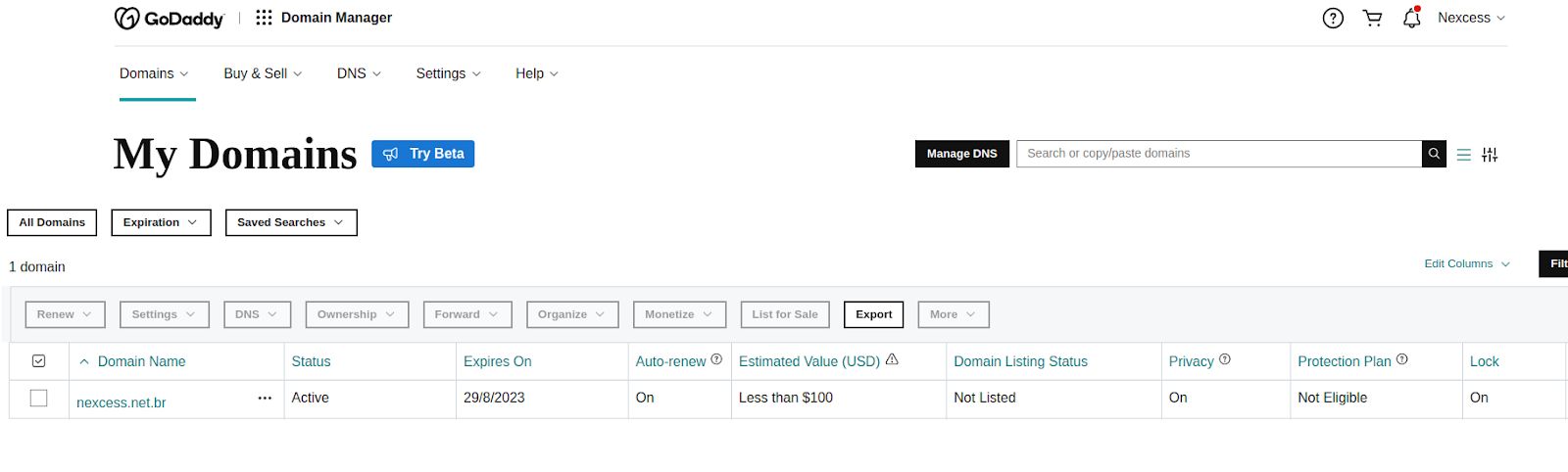Click the Privacy info icon
1568x472 pixels.
pyautogui.click(x=1225, y=359)
